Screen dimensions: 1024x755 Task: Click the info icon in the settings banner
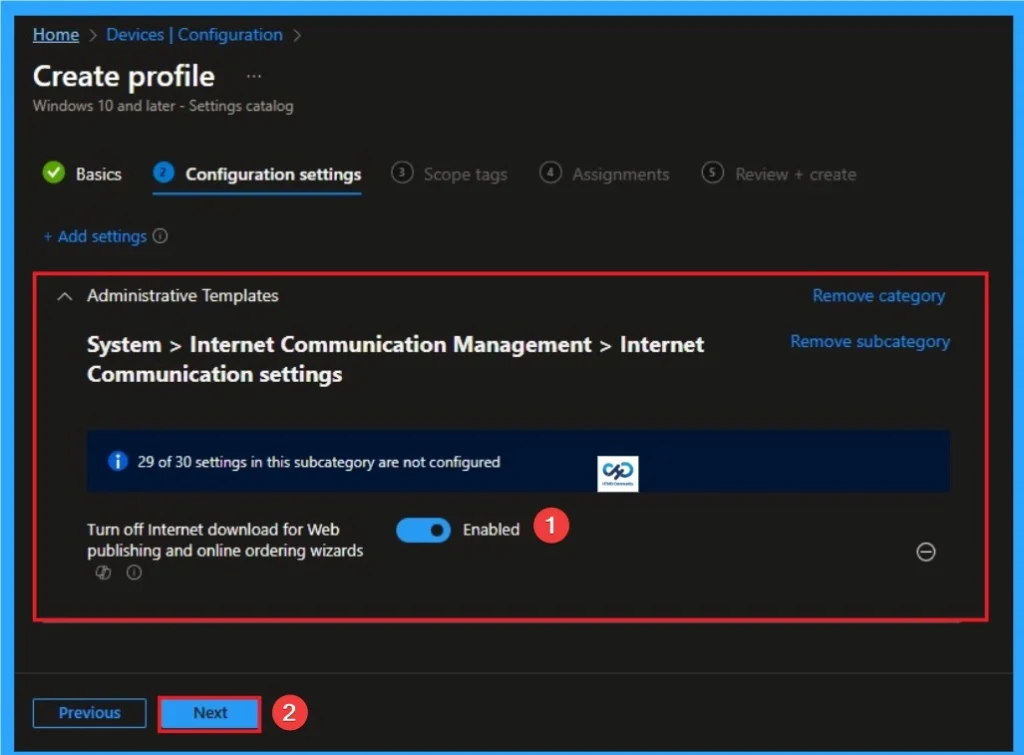117,462
